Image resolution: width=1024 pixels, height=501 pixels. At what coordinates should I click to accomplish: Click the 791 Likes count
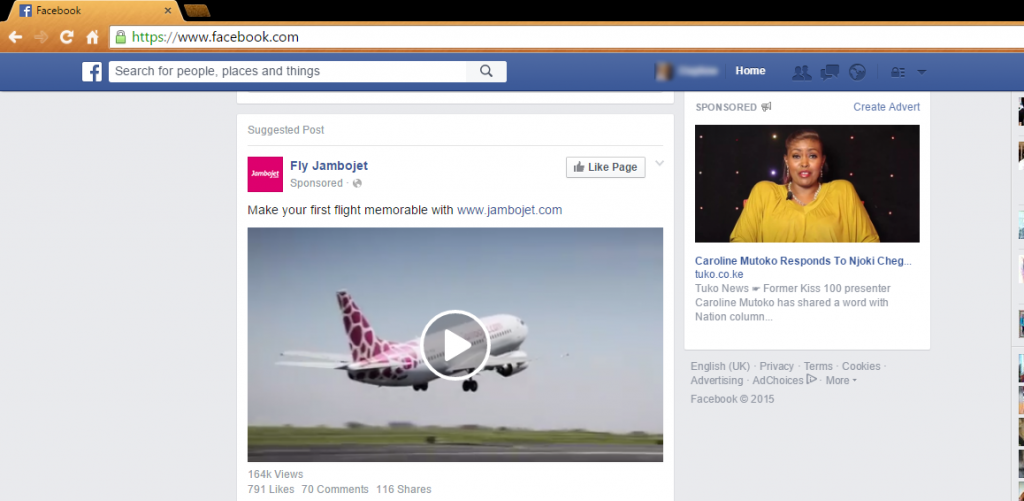(x=271, y=489)
